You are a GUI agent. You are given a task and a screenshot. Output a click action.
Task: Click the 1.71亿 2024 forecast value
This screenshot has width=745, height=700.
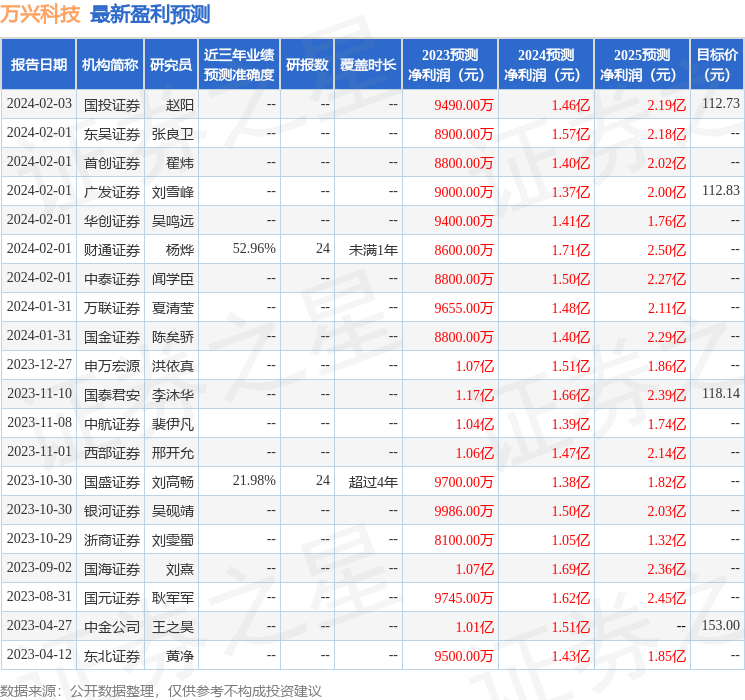tap(571, 250)
